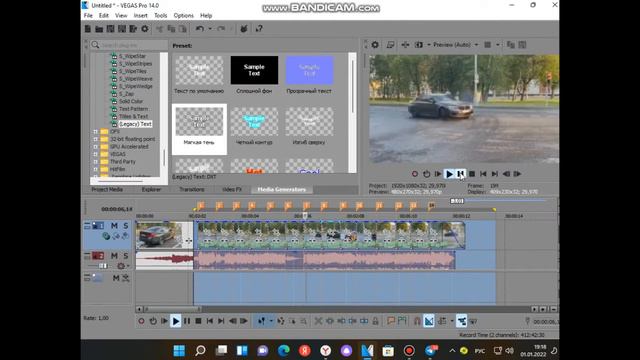This screenshot has width=640, height=360.
Task: Mute the first video track
Action: (114, 226)
